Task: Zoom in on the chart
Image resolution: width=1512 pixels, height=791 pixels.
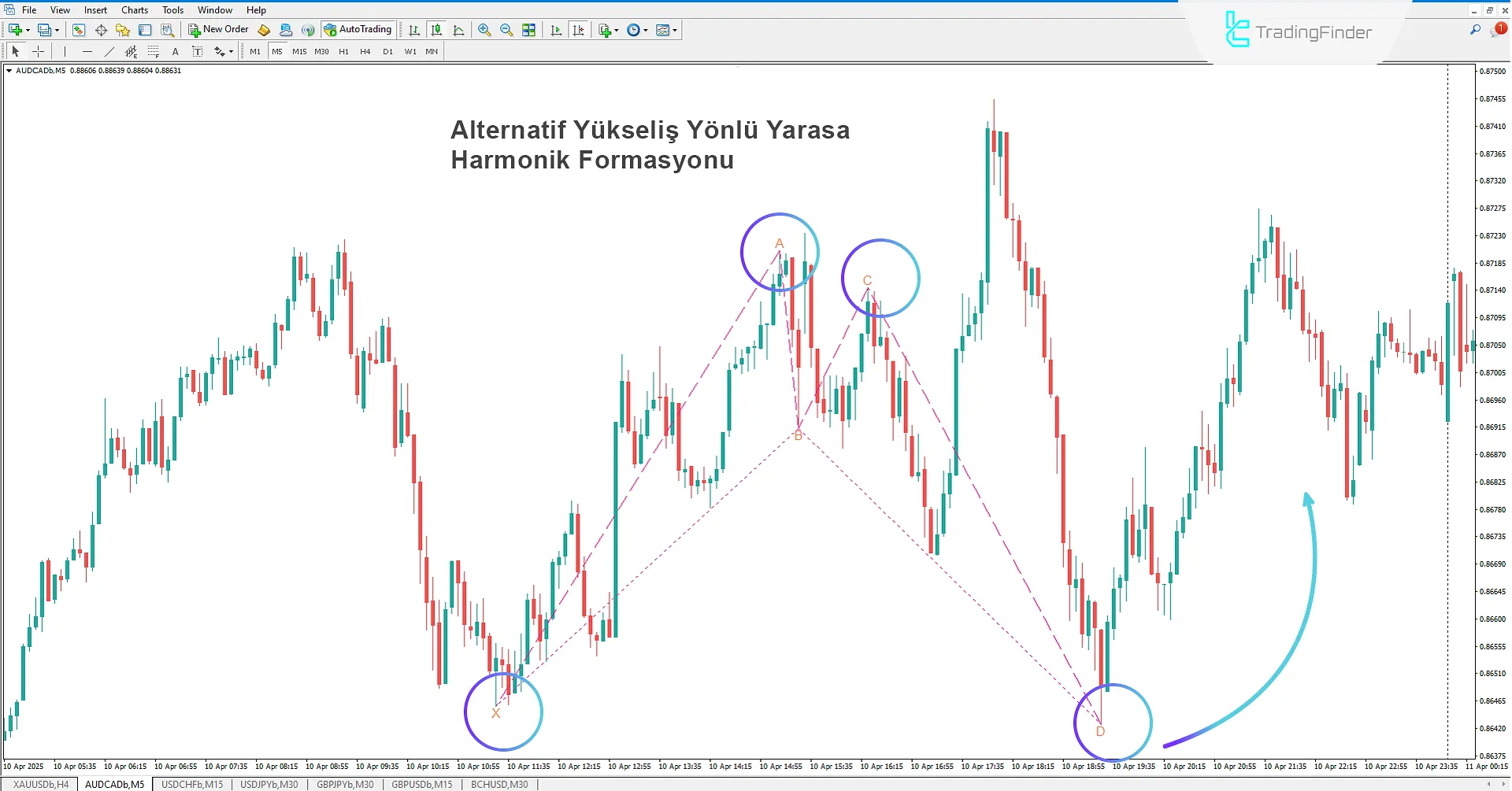Action: pyautogui.click(x=485, y=30)
